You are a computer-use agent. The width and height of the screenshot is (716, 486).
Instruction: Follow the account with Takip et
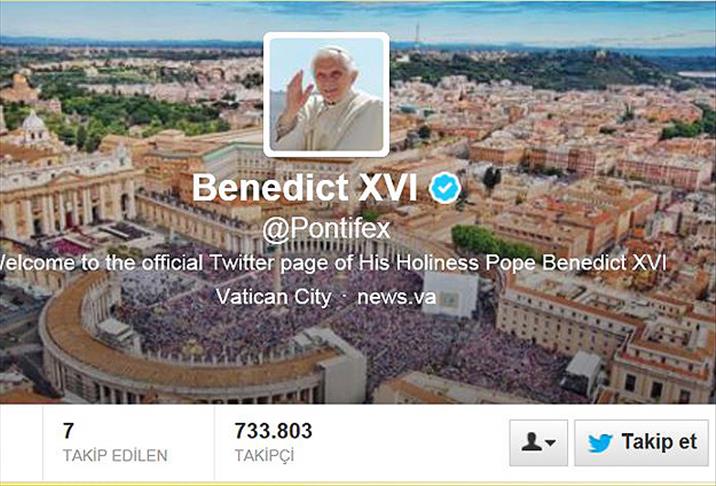pos(641,443)
